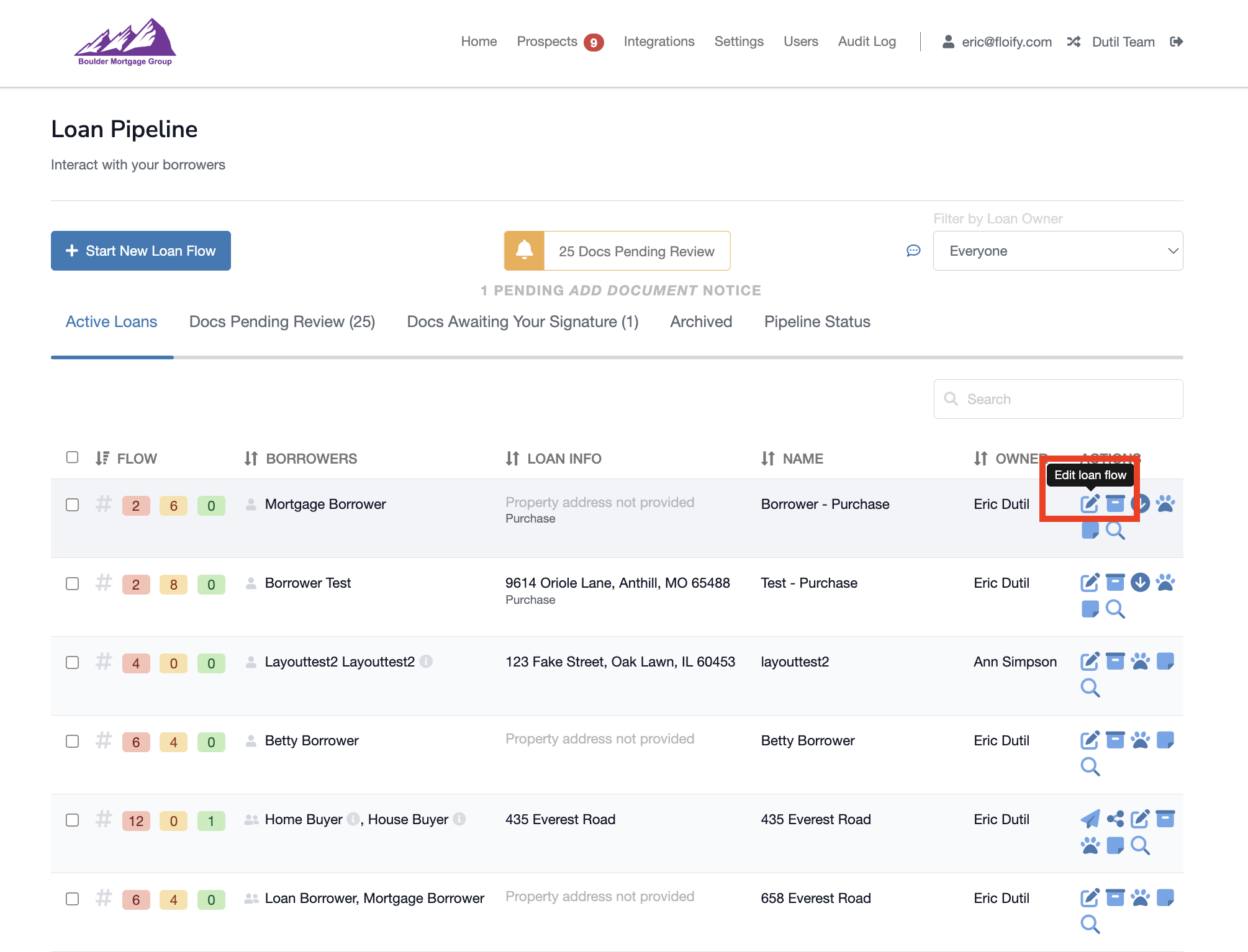Click share icon in 435 Everest Road row

click(1115, 819)
